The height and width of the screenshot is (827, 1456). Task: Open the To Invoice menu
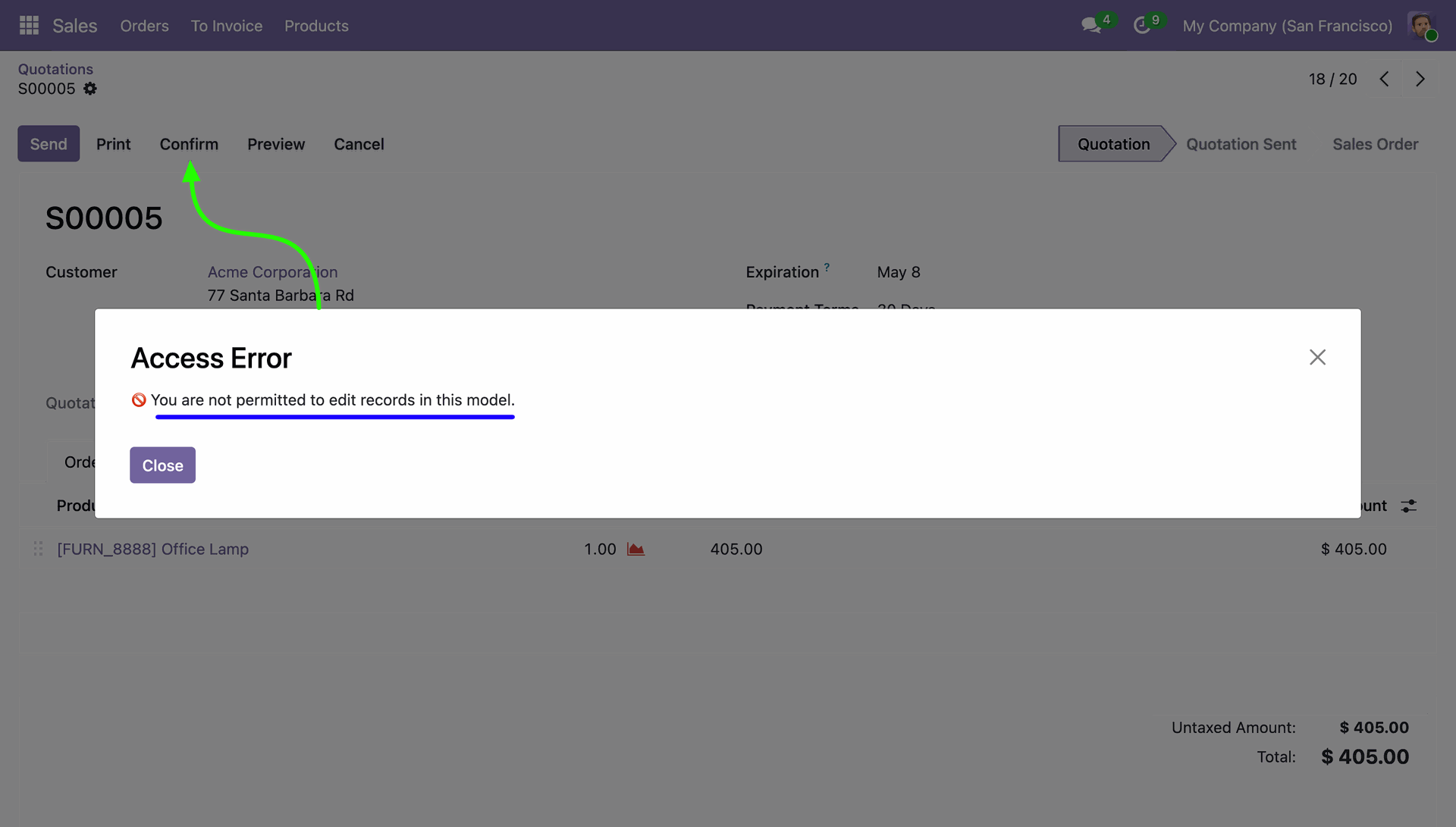tap(227, 25)
